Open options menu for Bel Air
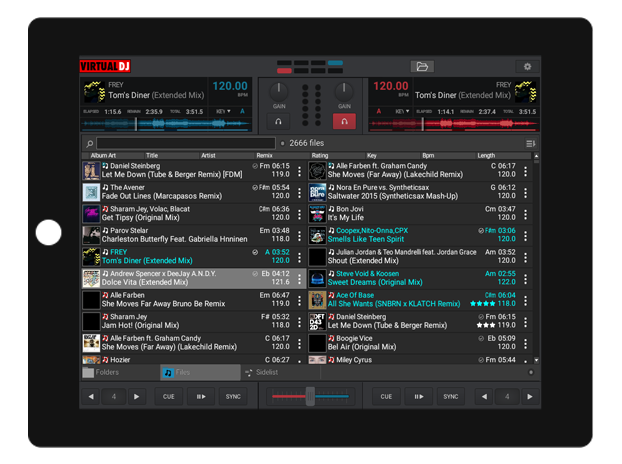 coord(526,343)
